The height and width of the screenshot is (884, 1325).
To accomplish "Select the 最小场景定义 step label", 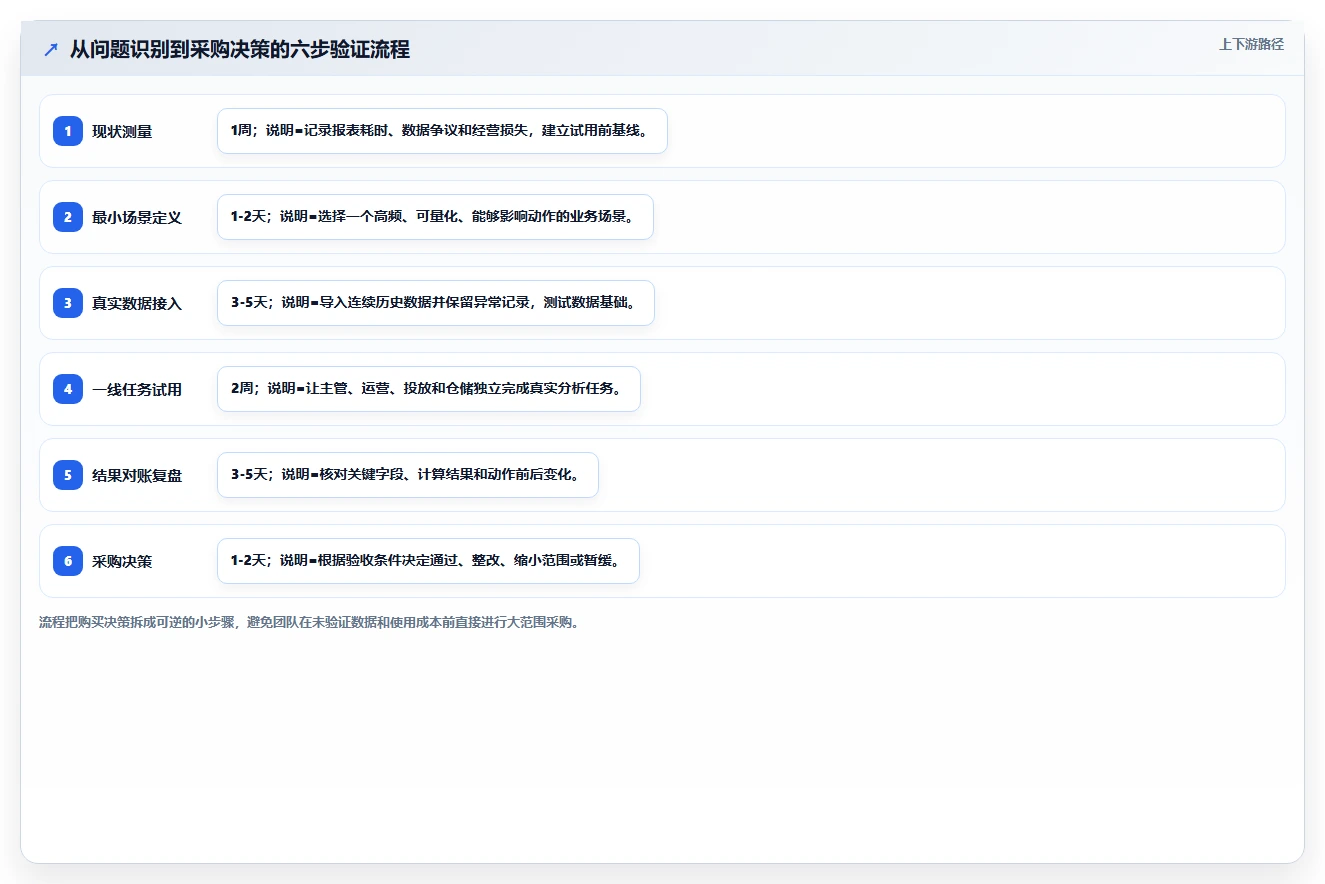I will pos(137,217).
